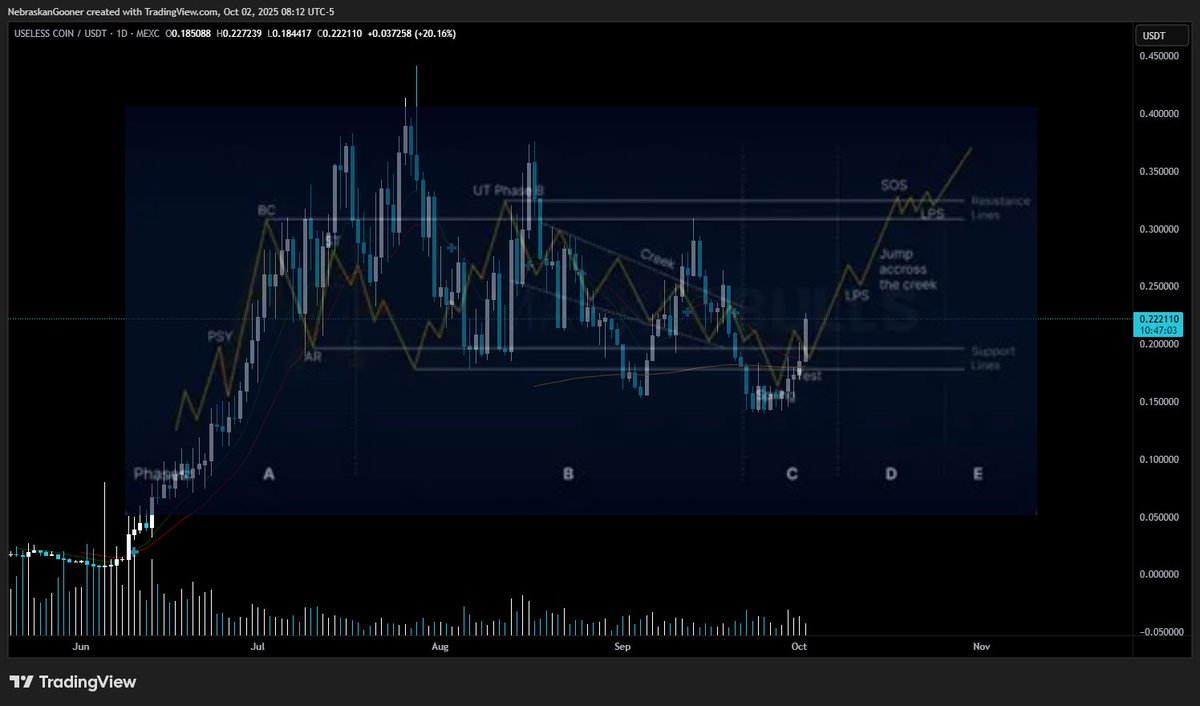This screenshot has width=1200, height=706.
Task: Click the Support Lines label
Action: (x=994, y=359)
